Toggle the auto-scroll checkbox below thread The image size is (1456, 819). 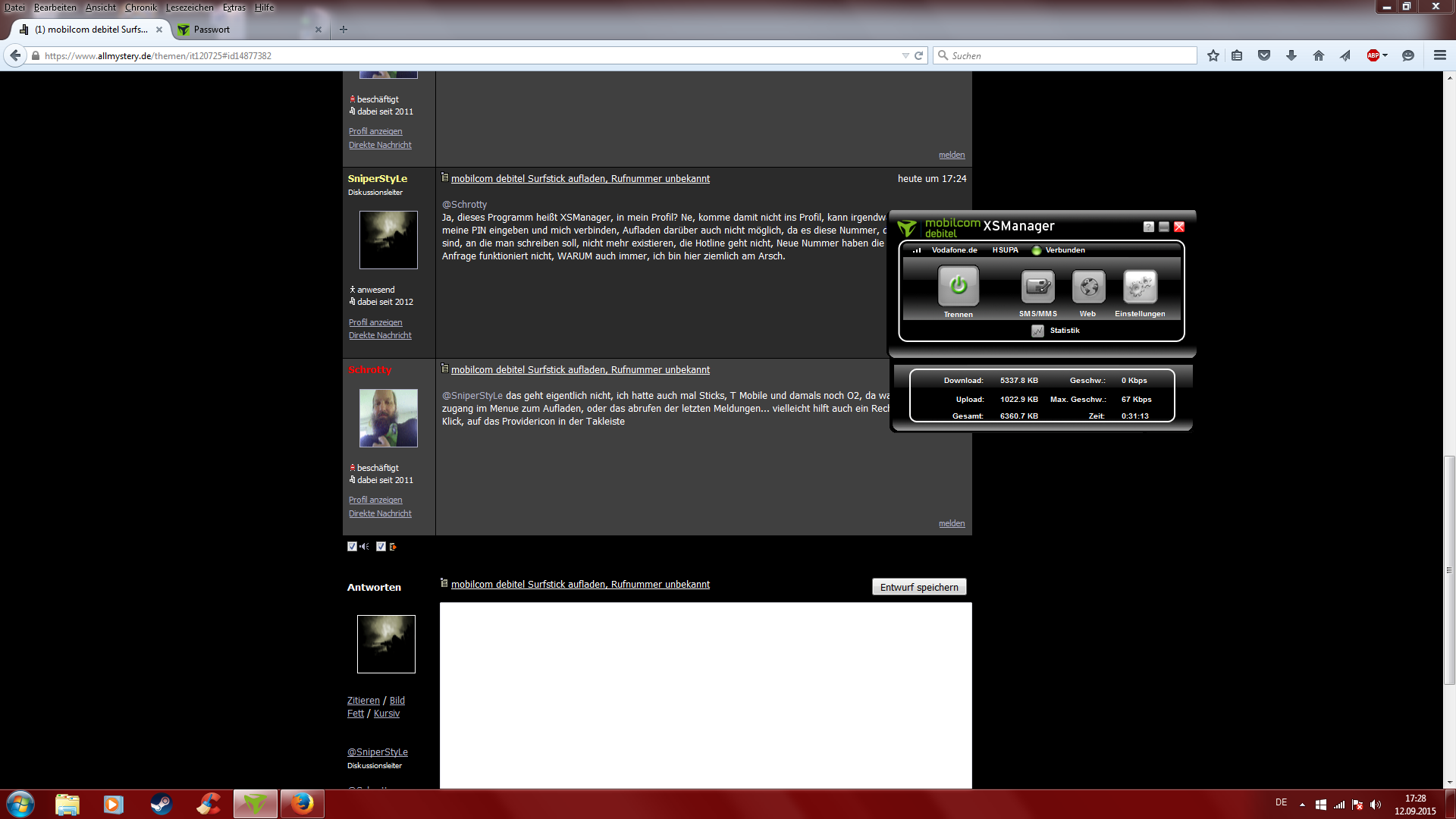coord(381,546)
